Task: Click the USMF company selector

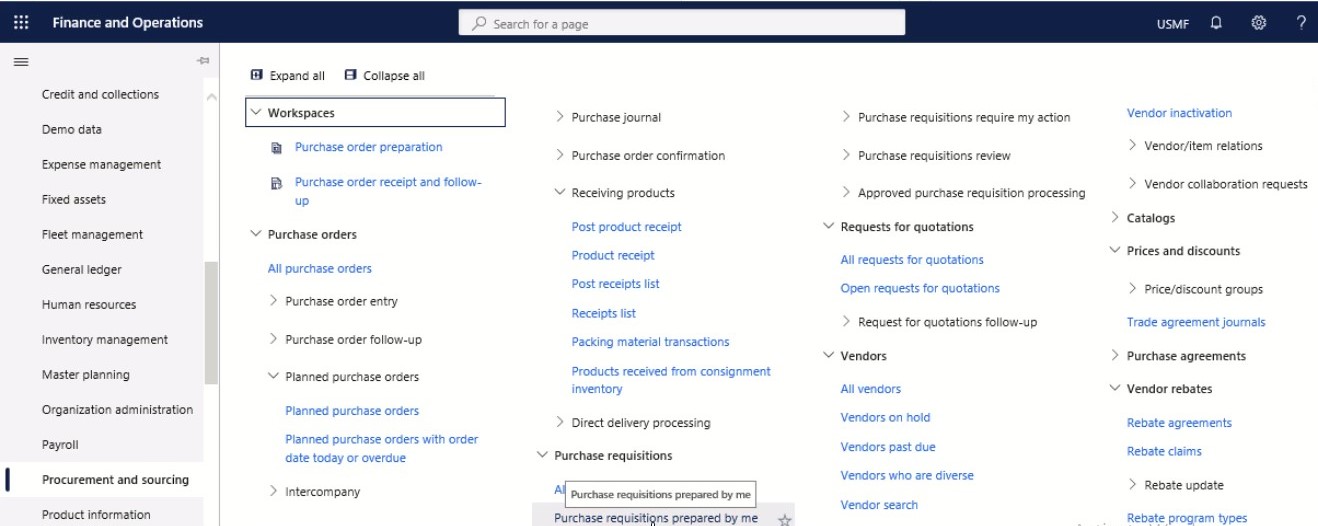Action: 1173,24
